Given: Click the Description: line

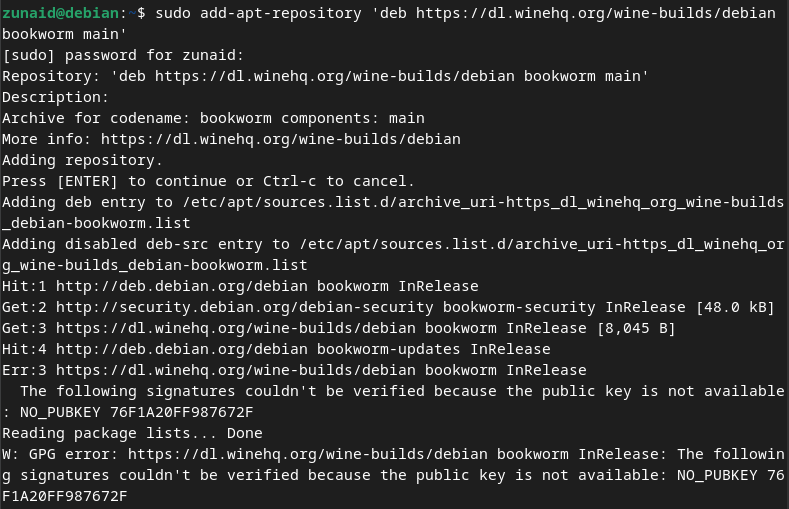Looking at the screenshot, I should [x=55, y=97].
